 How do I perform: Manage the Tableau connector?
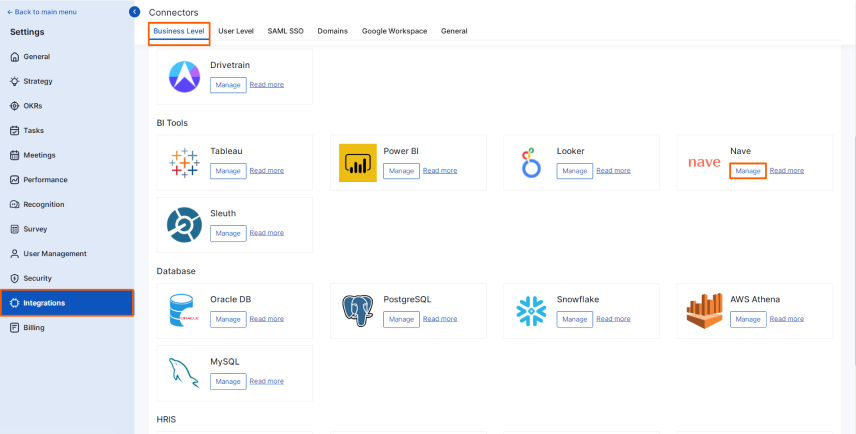(228, 171)
